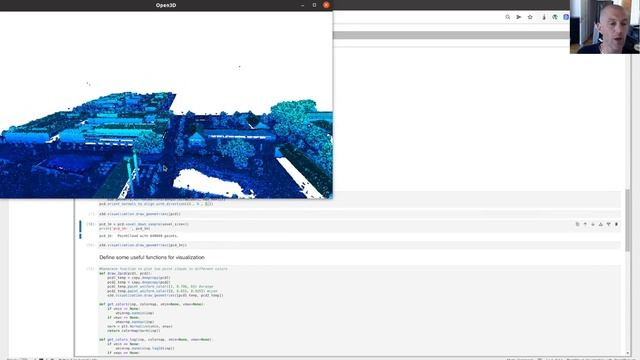
Task: Click the def get_colors function line
Action: (x=152, y=304)
